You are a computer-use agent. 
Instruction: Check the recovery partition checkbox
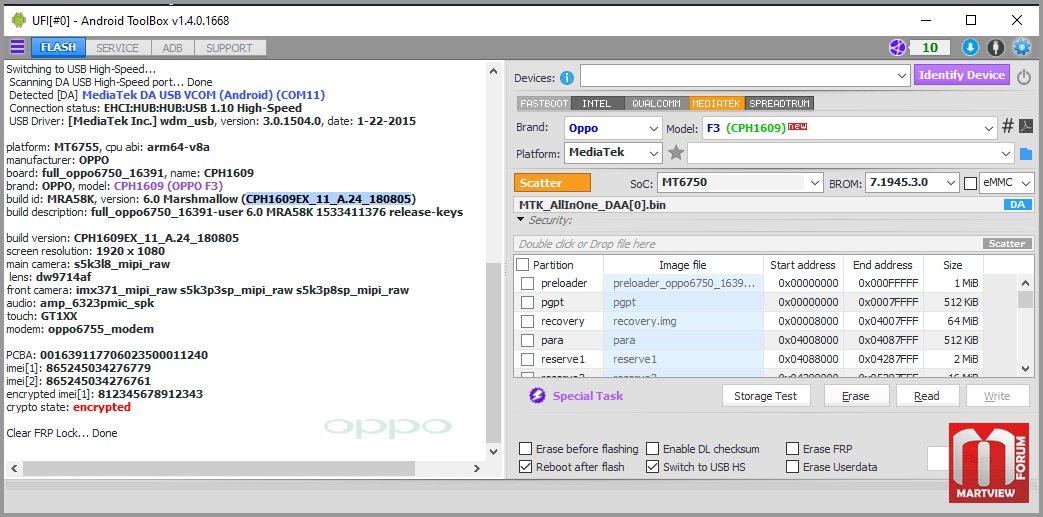click(527, 321)
